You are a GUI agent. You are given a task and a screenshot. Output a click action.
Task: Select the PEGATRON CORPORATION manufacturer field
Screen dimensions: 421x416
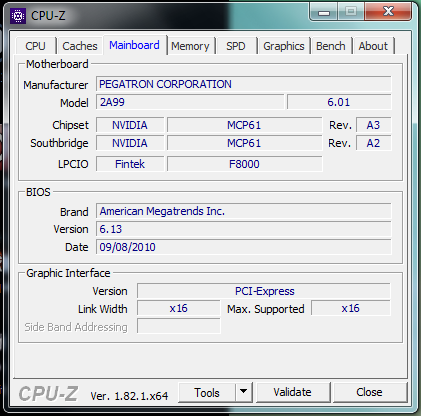click(x=244, y=84)
